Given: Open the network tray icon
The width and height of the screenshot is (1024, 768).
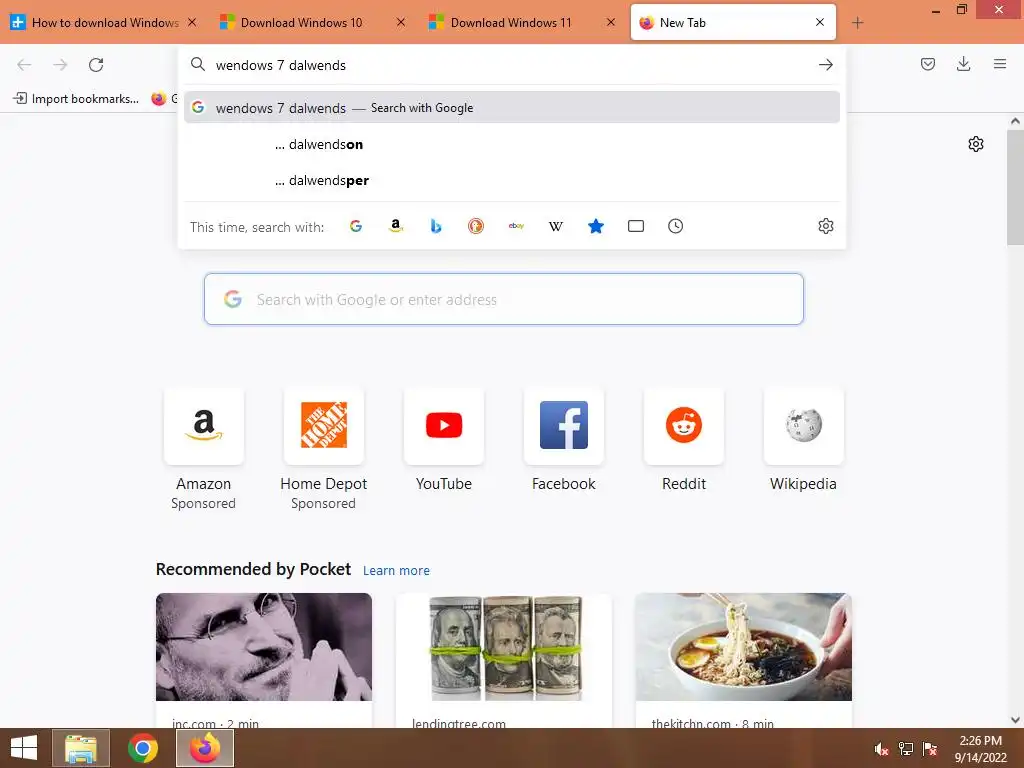Looking at the screenshot, I should pos(906,749).
